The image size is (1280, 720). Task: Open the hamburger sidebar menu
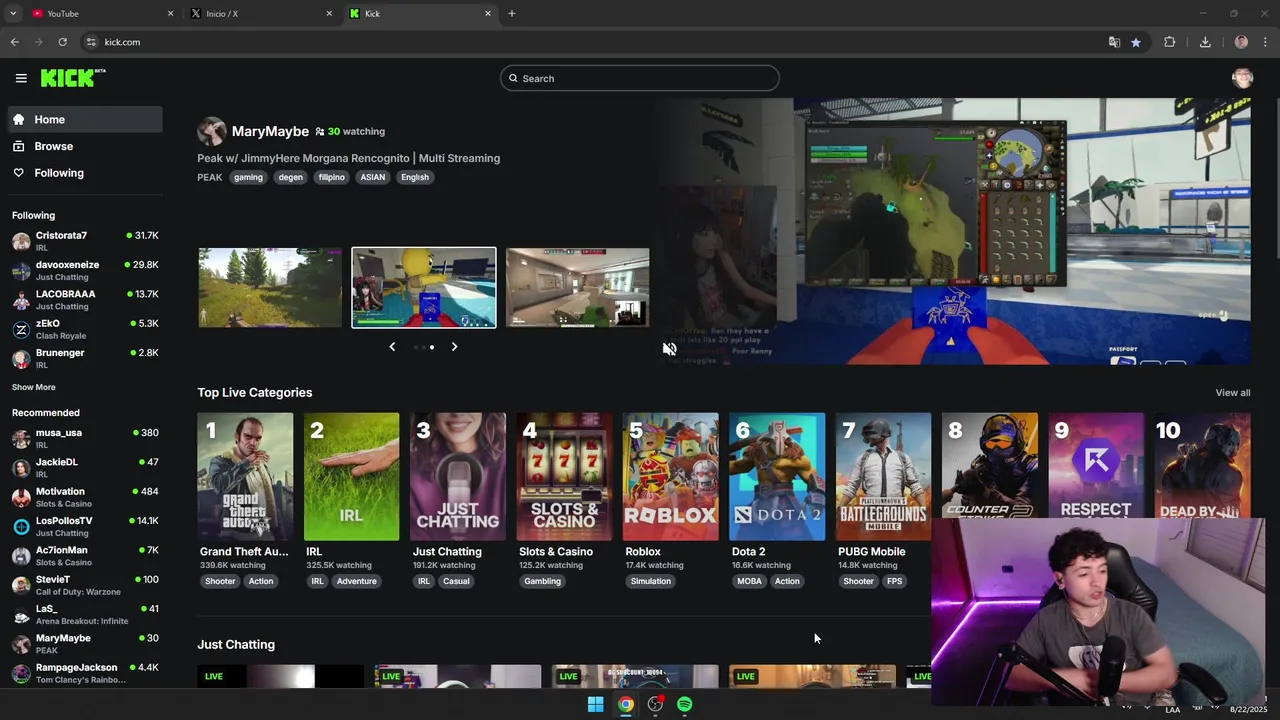pos(21,78)
